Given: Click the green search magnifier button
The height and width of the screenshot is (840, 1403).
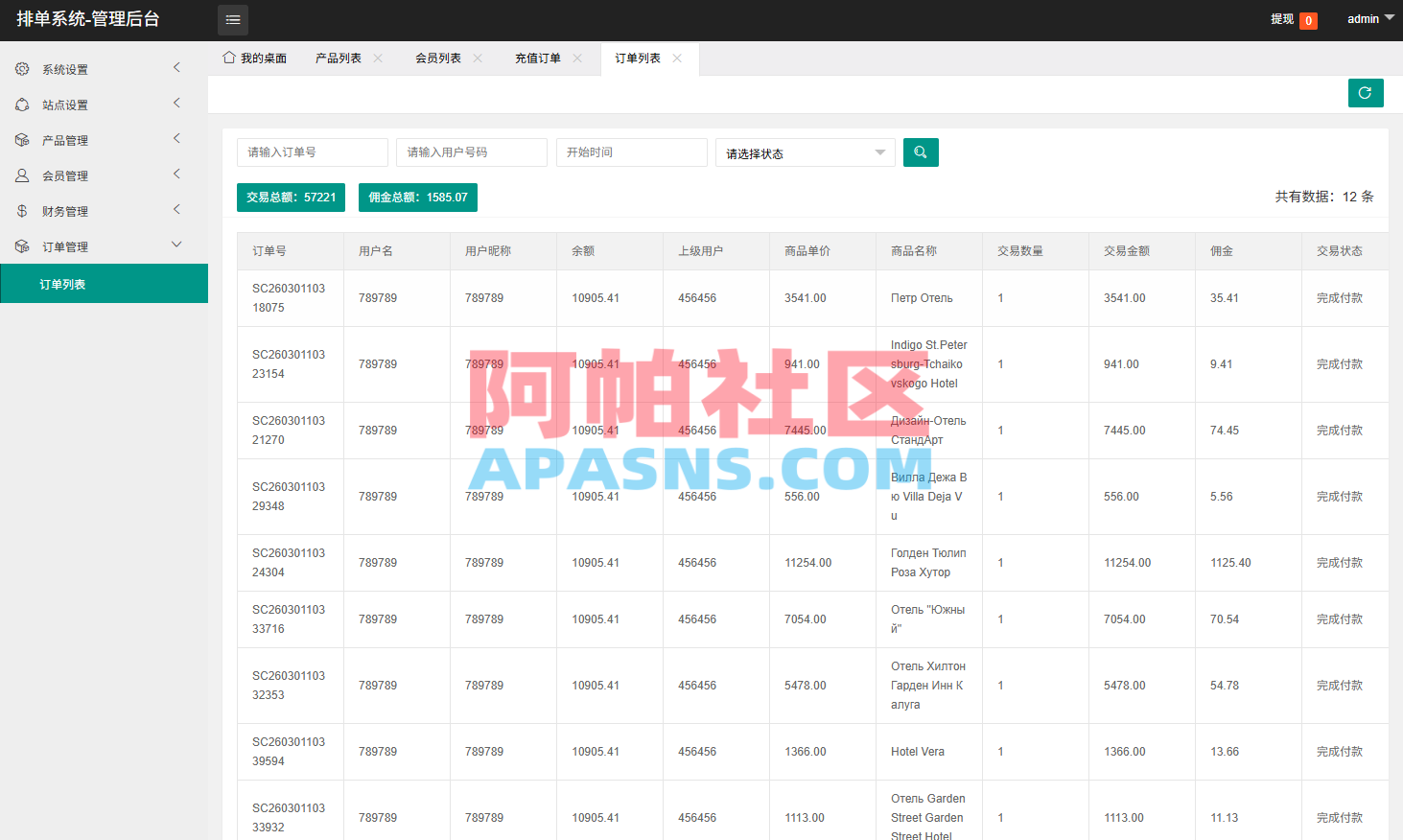Looking at the screenshot, I should [921, 152].
